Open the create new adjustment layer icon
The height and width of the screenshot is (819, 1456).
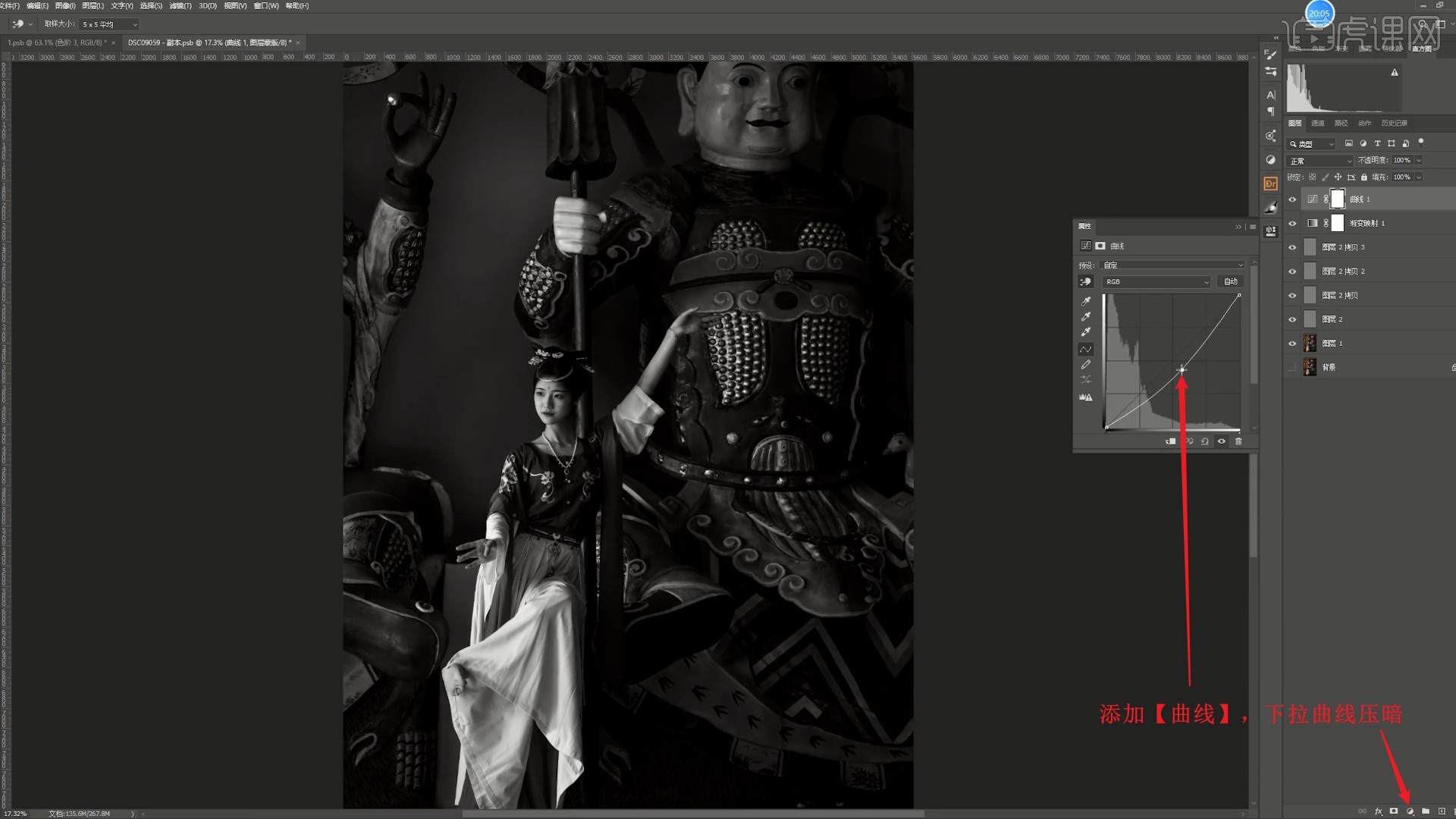(x=1410, y=811)
